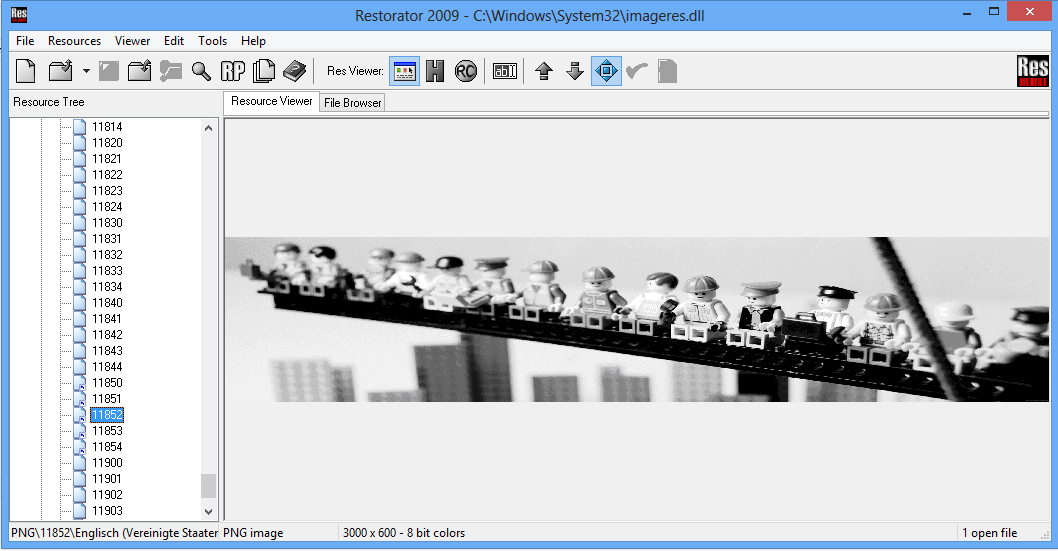1058x551 pixels.
Task: Select resource 11832 in the tree
Action: pos(107,255)
